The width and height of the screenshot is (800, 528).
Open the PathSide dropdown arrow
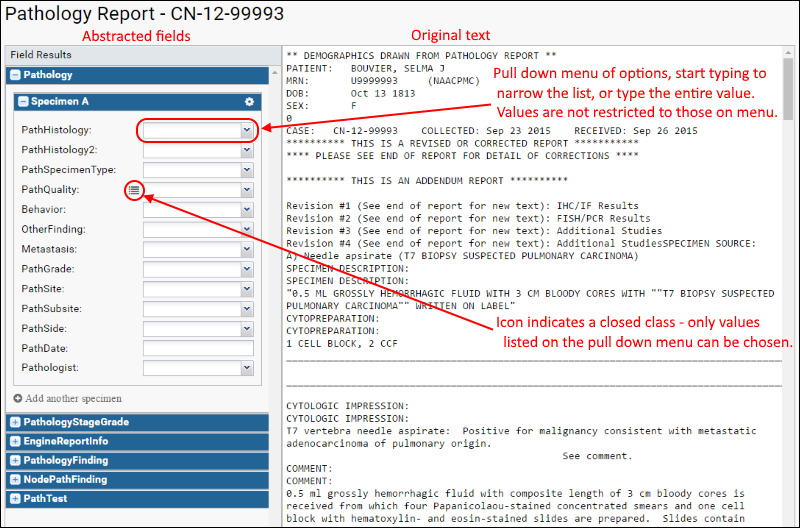(x=247, y=329)
